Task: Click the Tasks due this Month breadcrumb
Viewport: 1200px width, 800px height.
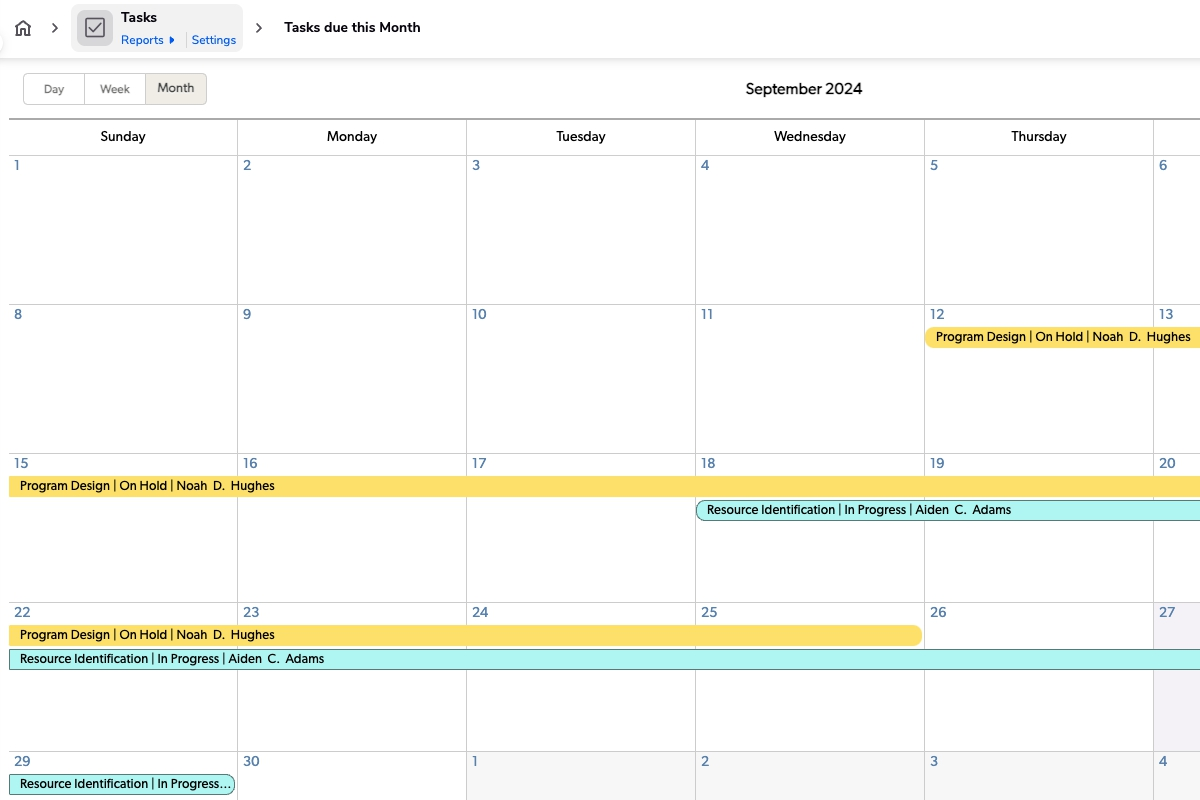Action: 352,28
